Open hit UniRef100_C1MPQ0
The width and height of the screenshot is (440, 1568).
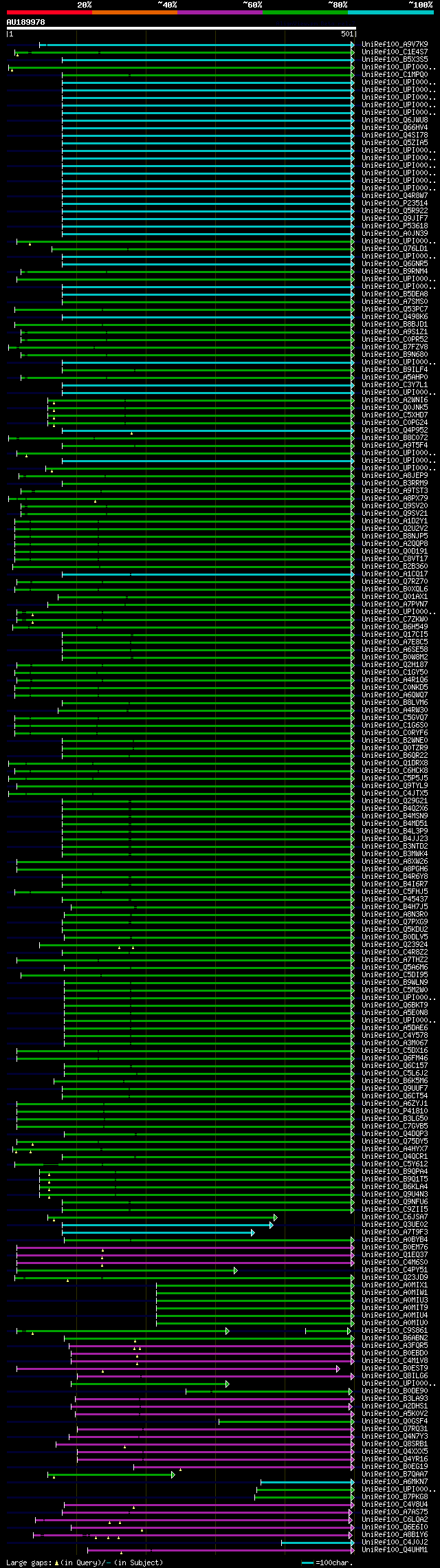[395, 75]
